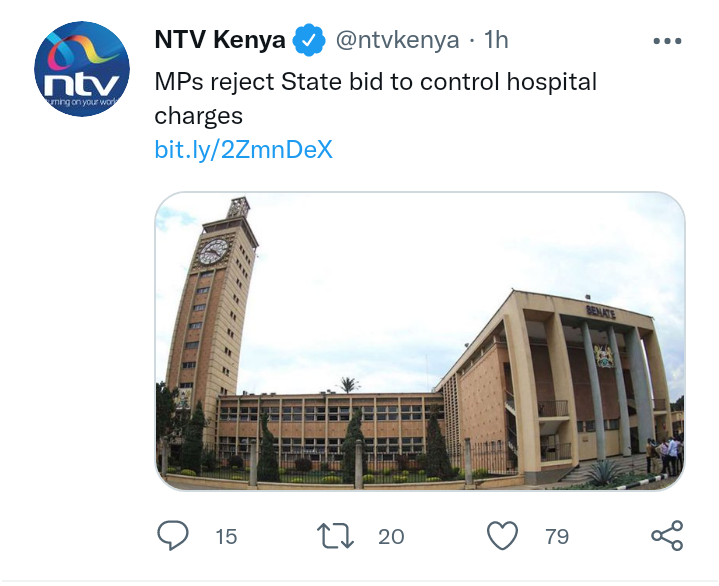The image size is (719, 586).
Task: Click the NTV Kenya profile avatar
Action: click(82, 69)
